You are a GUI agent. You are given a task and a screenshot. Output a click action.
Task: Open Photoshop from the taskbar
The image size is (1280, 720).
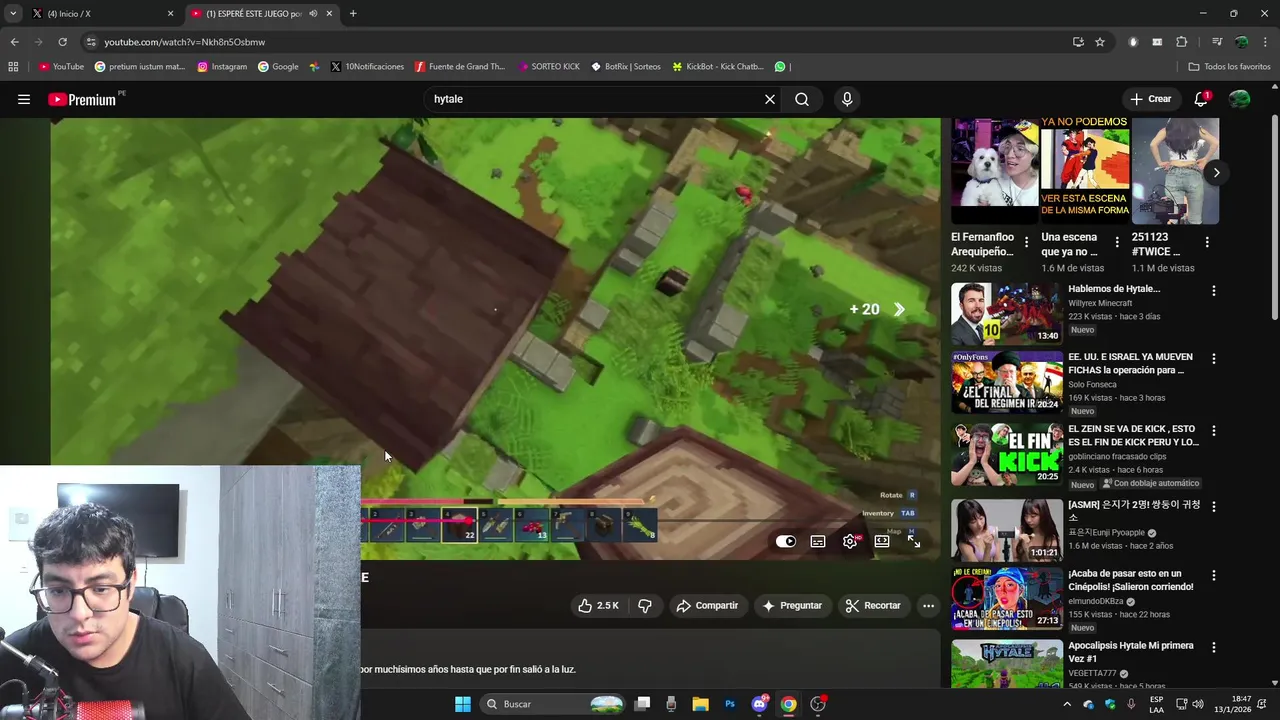click(730, 704)
